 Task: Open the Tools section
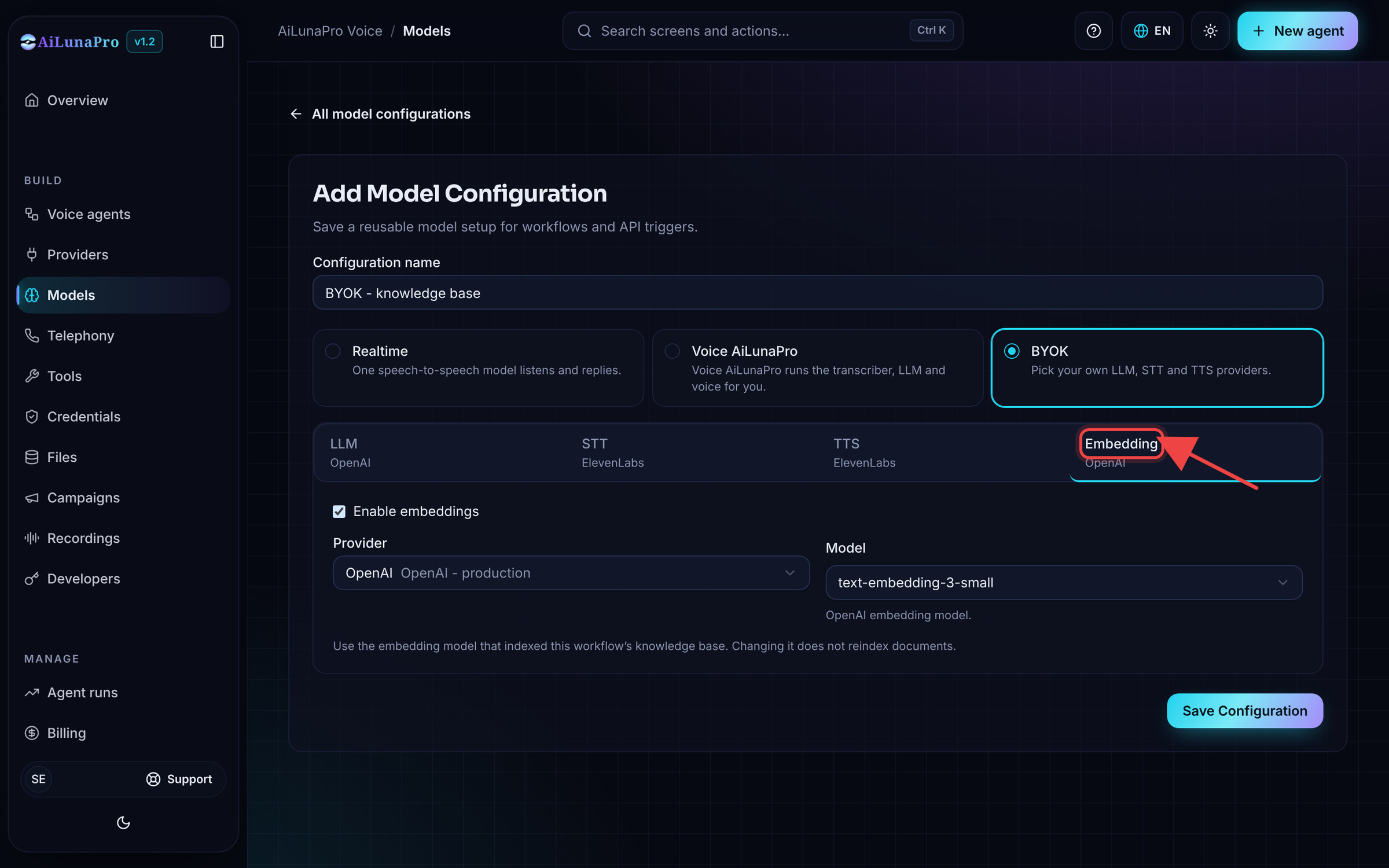pos(123,376)
